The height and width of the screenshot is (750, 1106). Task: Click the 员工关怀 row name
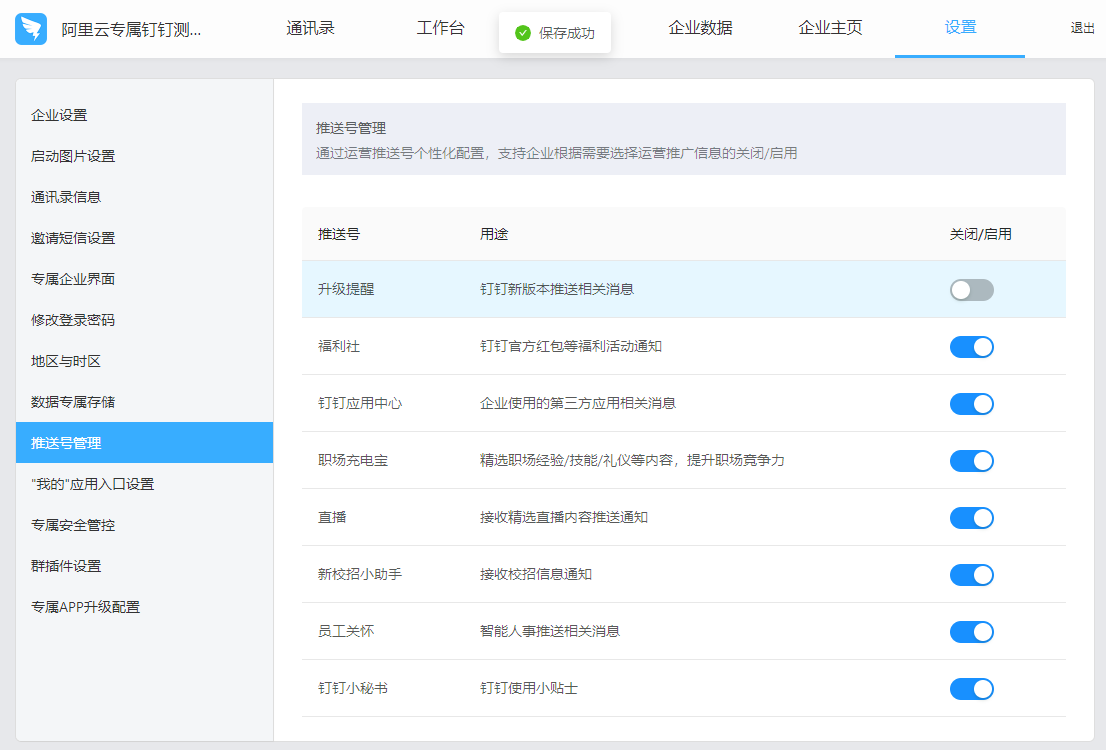(346, 631)
